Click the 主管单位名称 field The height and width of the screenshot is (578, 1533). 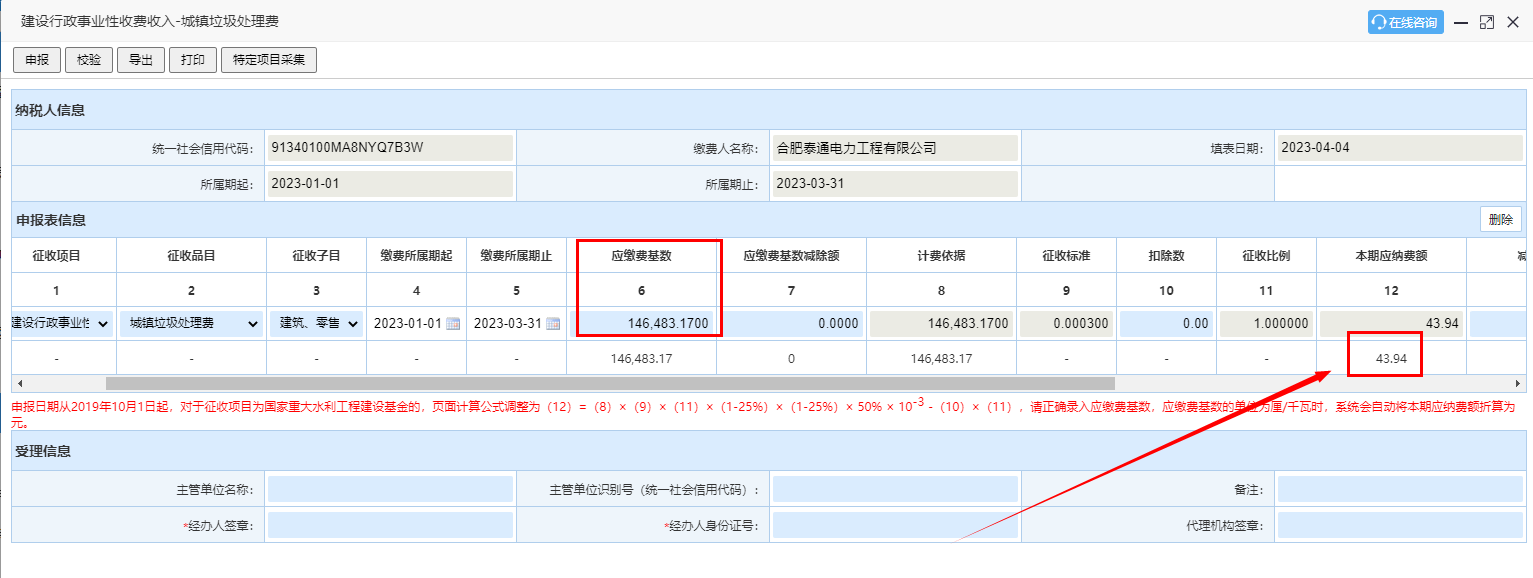click(389, 489)
